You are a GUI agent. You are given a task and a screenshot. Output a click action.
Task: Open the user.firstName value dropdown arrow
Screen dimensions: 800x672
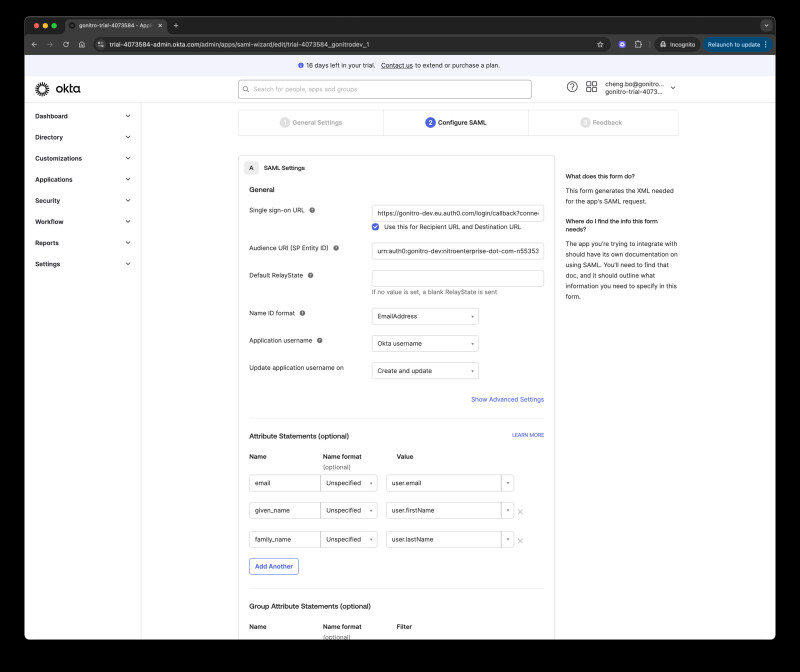pyautogui.click(x=508, y=510)
